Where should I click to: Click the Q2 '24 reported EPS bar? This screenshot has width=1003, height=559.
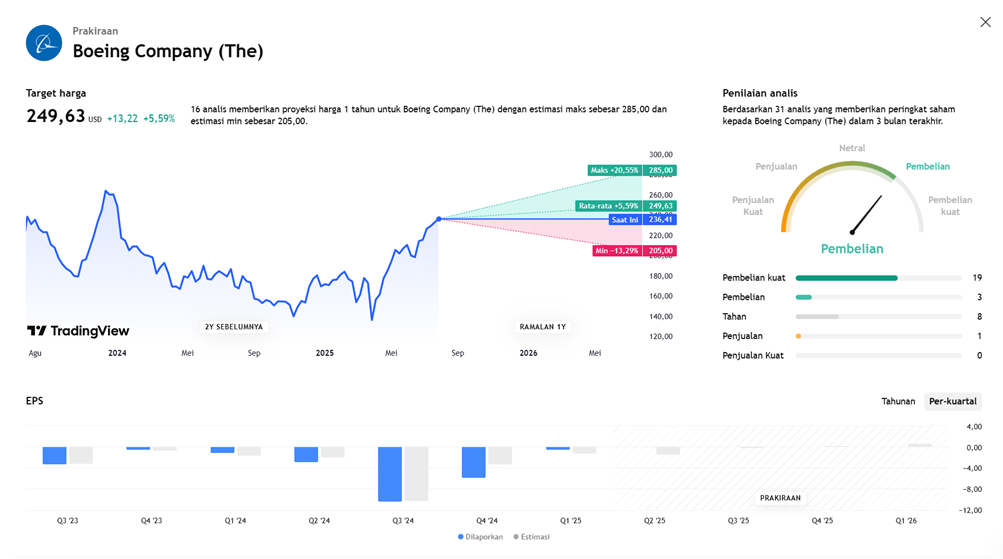point(306,455)
